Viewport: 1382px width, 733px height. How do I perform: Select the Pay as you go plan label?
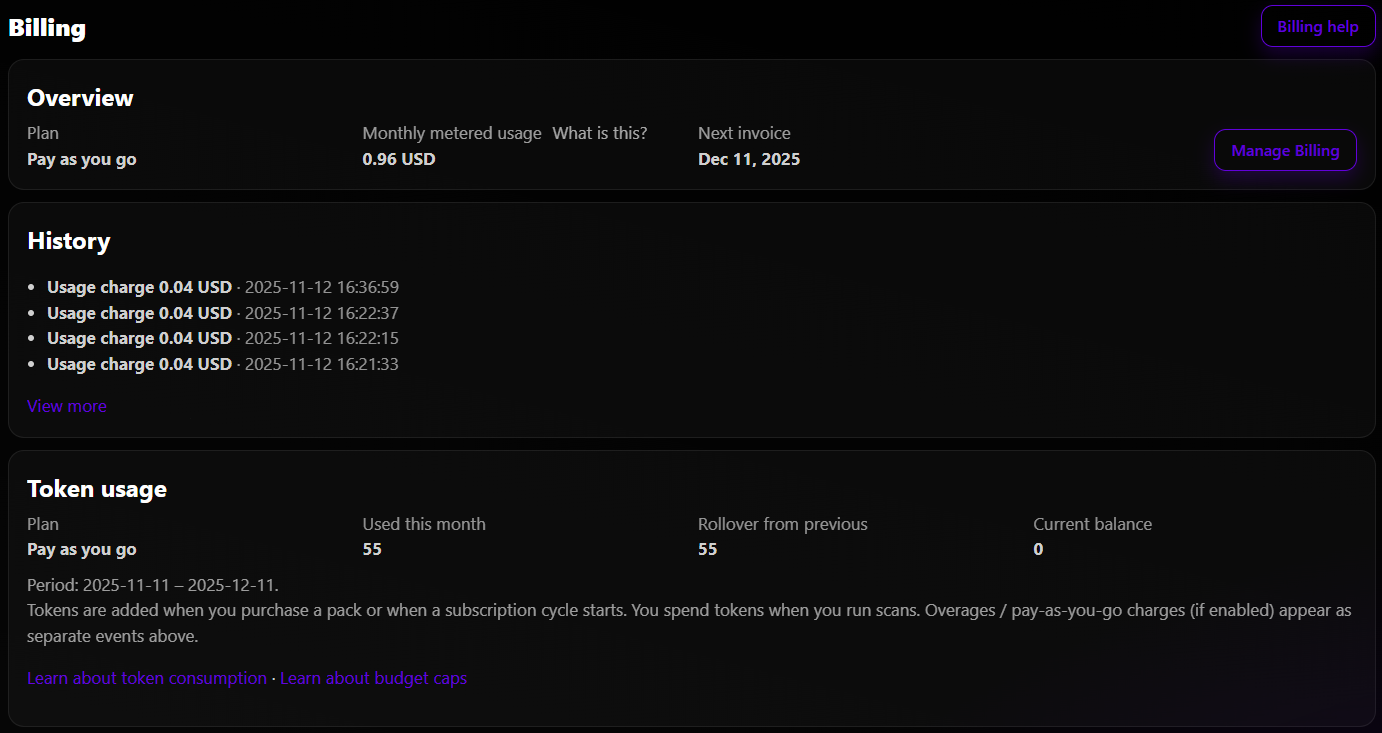click(x=81, y=158)
